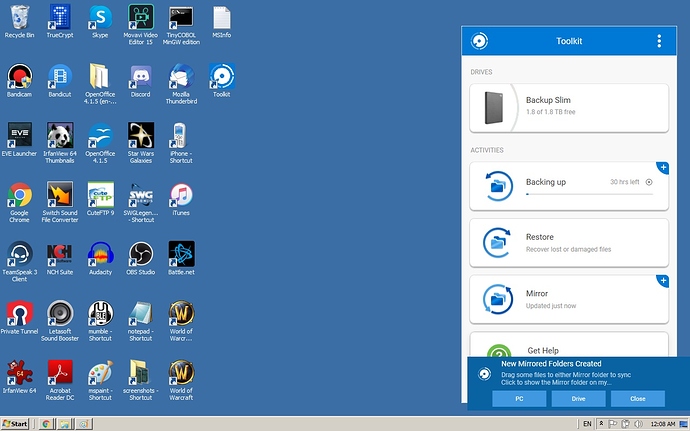Image resolution: width=690 pixels, height=431 pixels.
Task: Click the Action Center flag icon
Action: (x=612, y=424)
